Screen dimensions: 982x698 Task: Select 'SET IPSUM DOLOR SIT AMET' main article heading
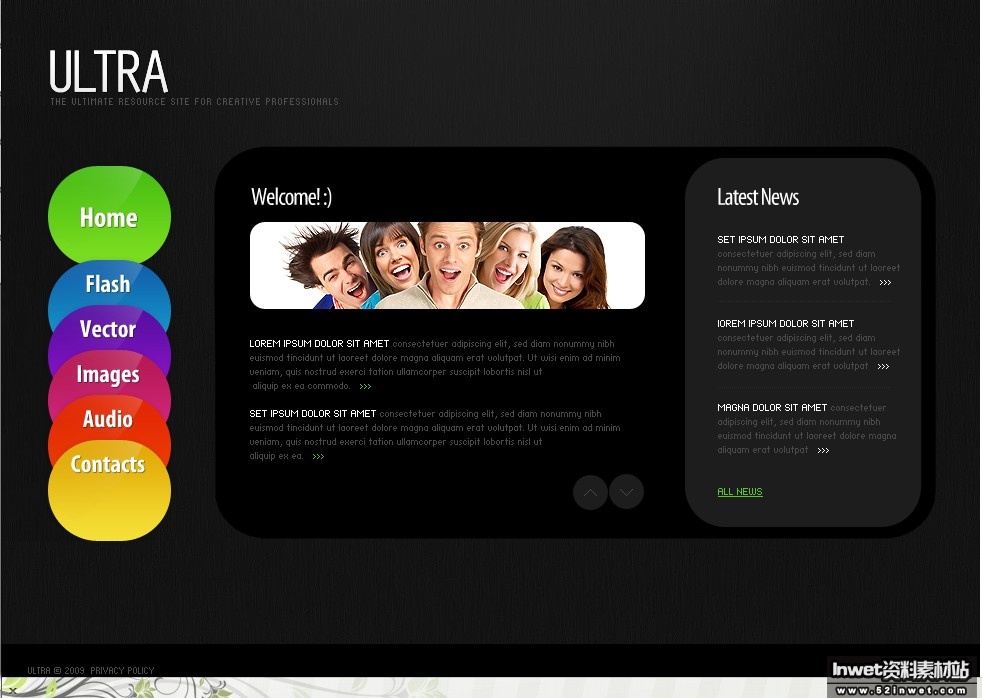coord(313,414)
